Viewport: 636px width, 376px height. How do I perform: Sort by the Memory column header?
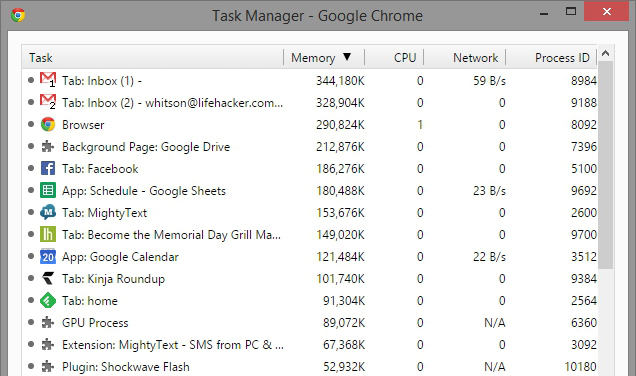click(x=324, y=58)
